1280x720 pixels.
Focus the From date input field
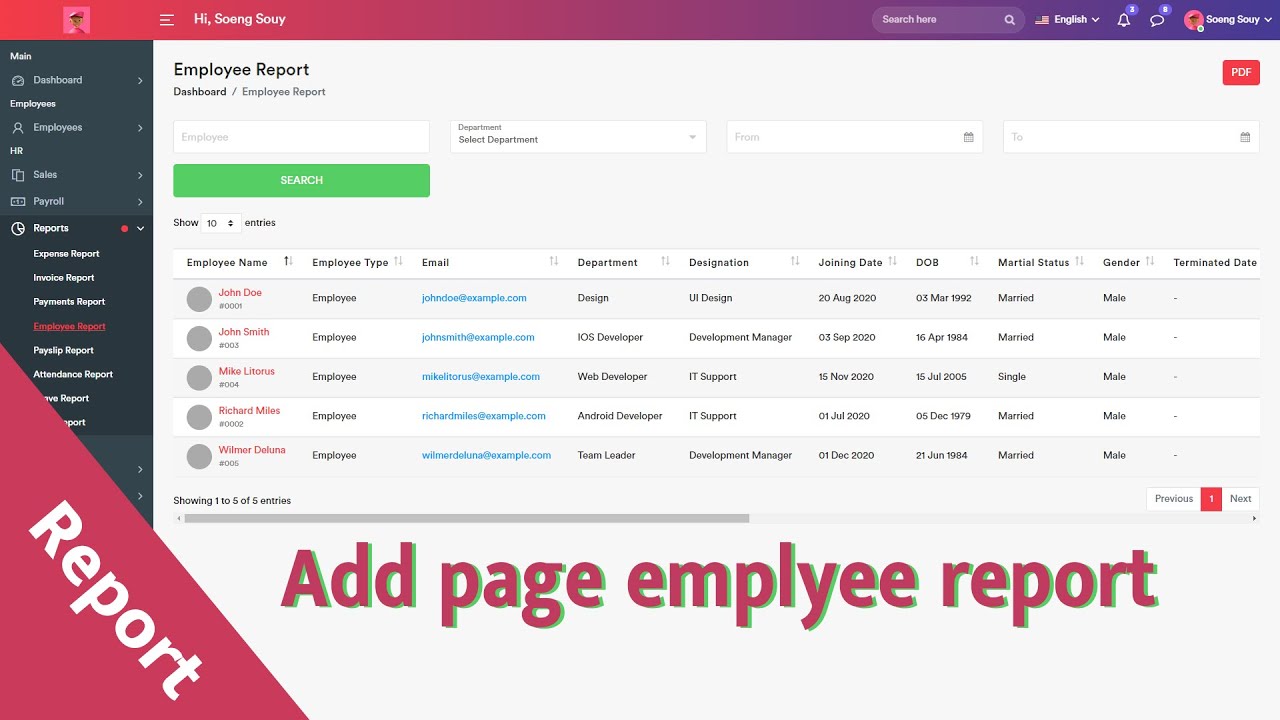click(855, 137)
